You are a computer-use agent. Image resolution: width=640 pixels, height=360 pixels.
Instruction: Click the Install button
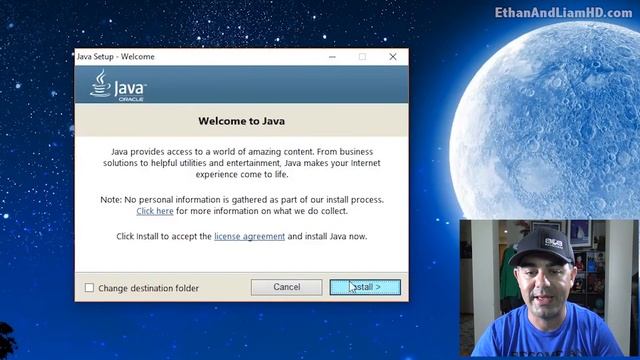pyautogui.click(x=365, y=287)
